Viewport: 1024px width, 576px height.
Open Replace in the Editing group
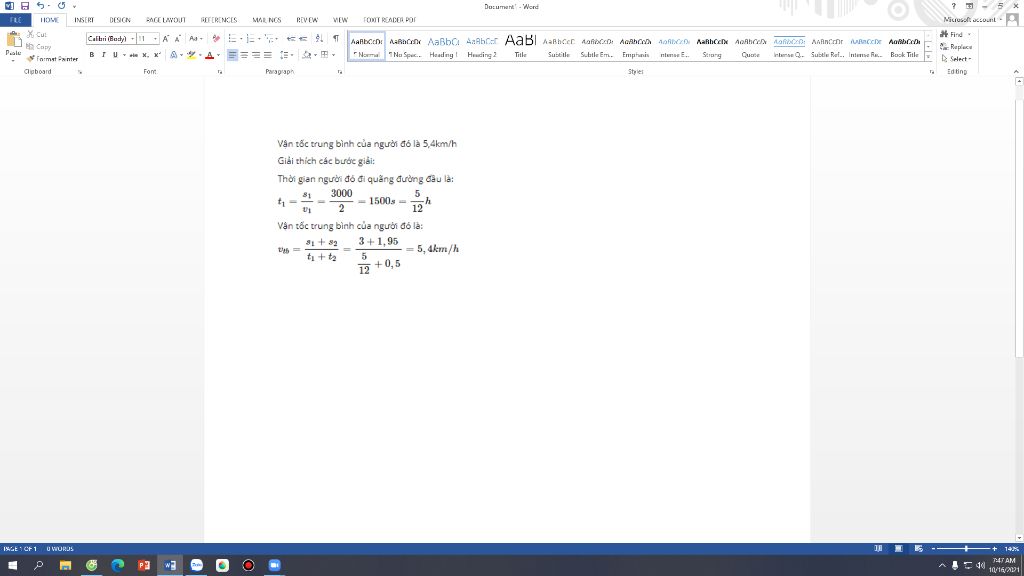pos(956,46)
